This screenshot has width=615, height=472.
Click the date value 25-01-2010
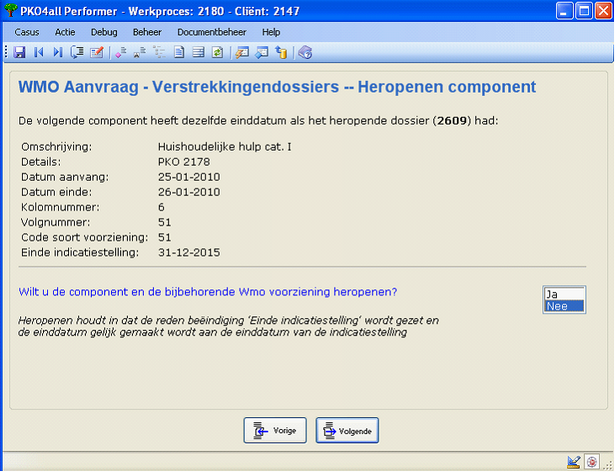[189, 177]
